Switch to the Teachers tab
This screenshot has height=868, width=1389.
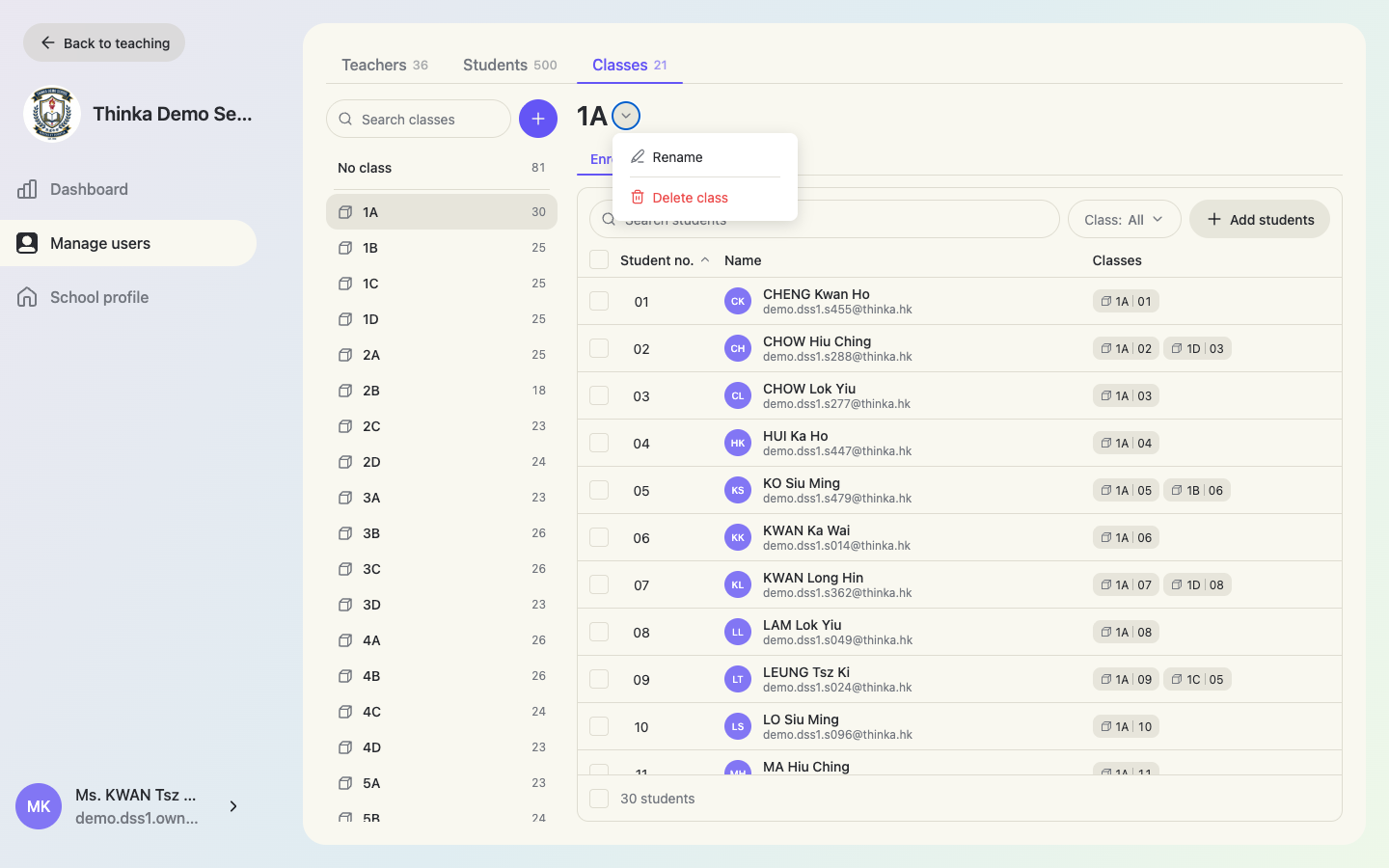coord(385,65)
